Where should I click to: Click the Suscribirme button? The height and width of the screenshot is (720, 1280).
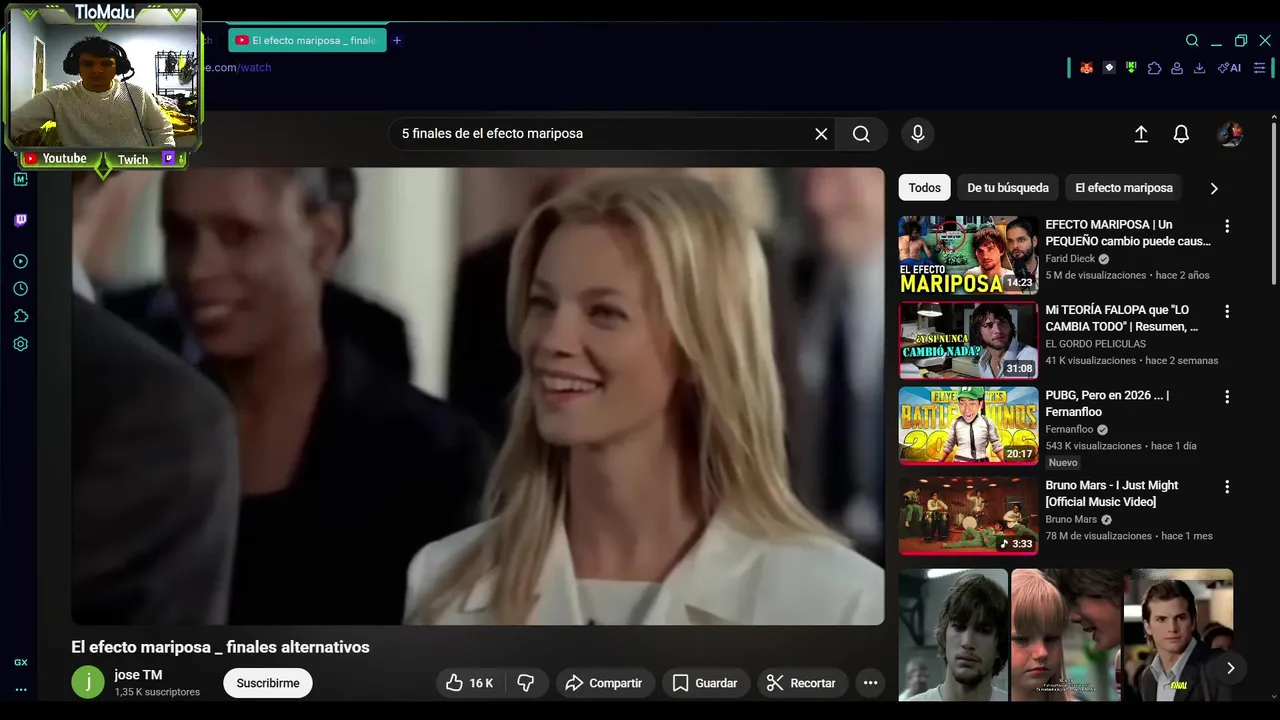point(268,683)
